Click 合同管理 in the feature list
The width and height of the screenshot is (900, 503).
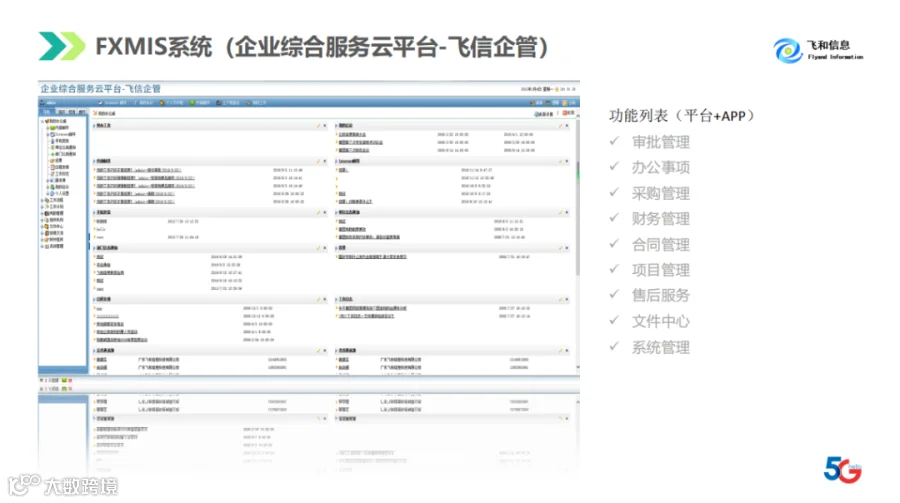click(661, 245)
